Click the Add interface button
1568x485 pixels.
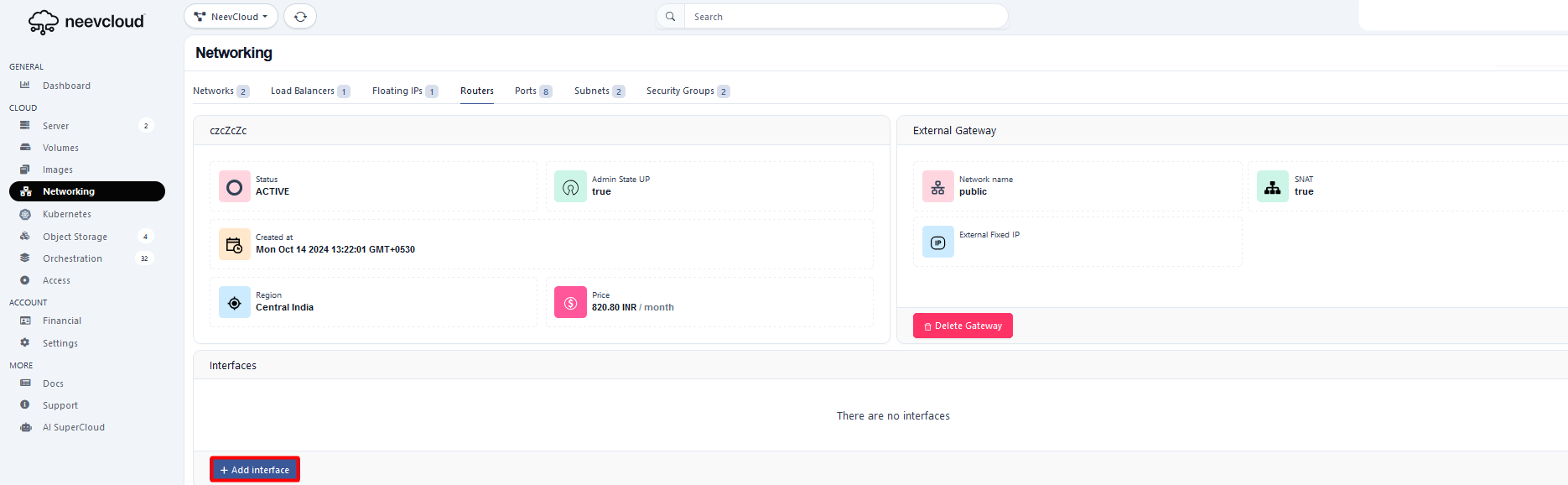[255, 470]
